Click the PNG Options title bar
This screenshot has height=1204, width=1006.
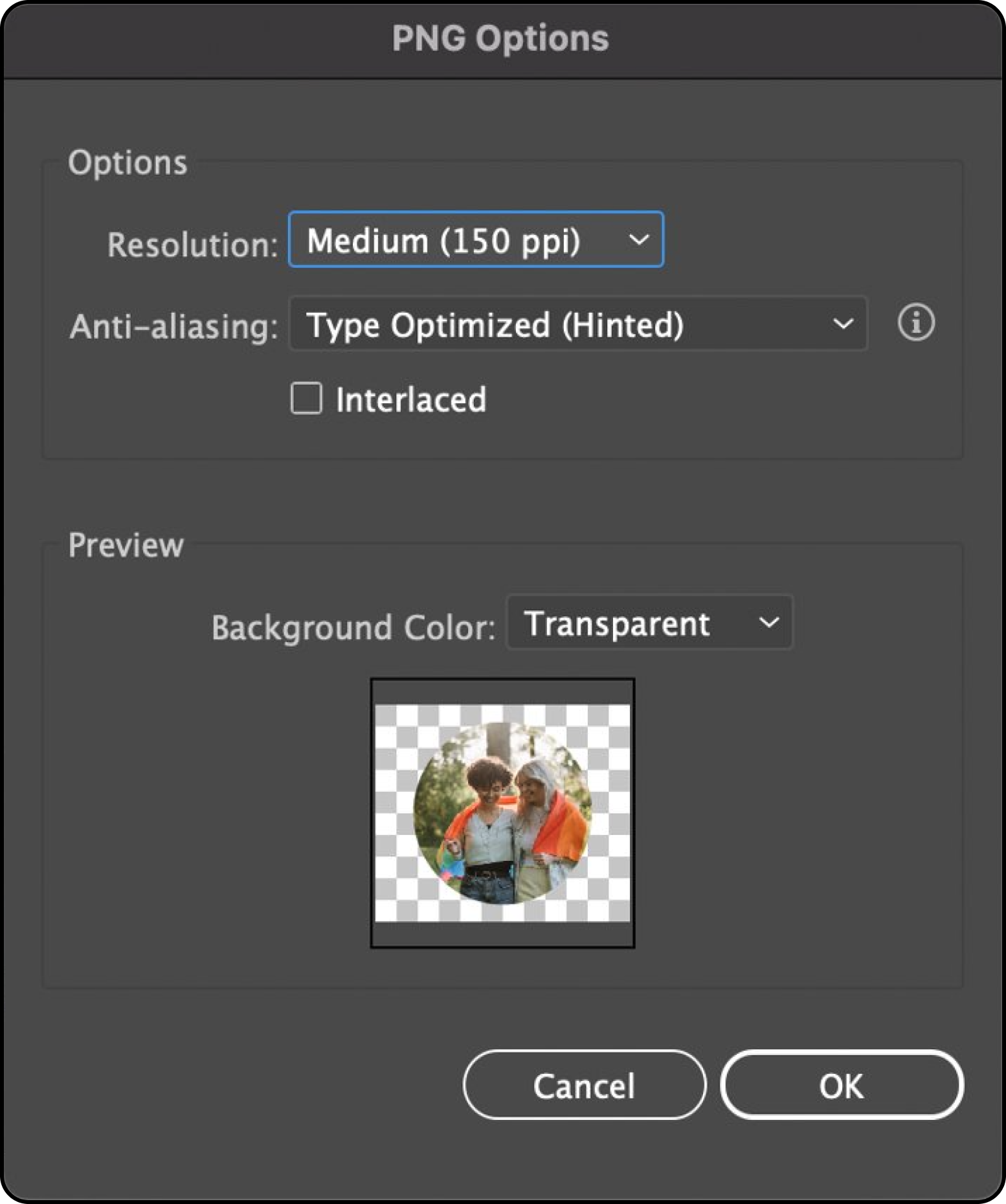click(x=500, y=39)
